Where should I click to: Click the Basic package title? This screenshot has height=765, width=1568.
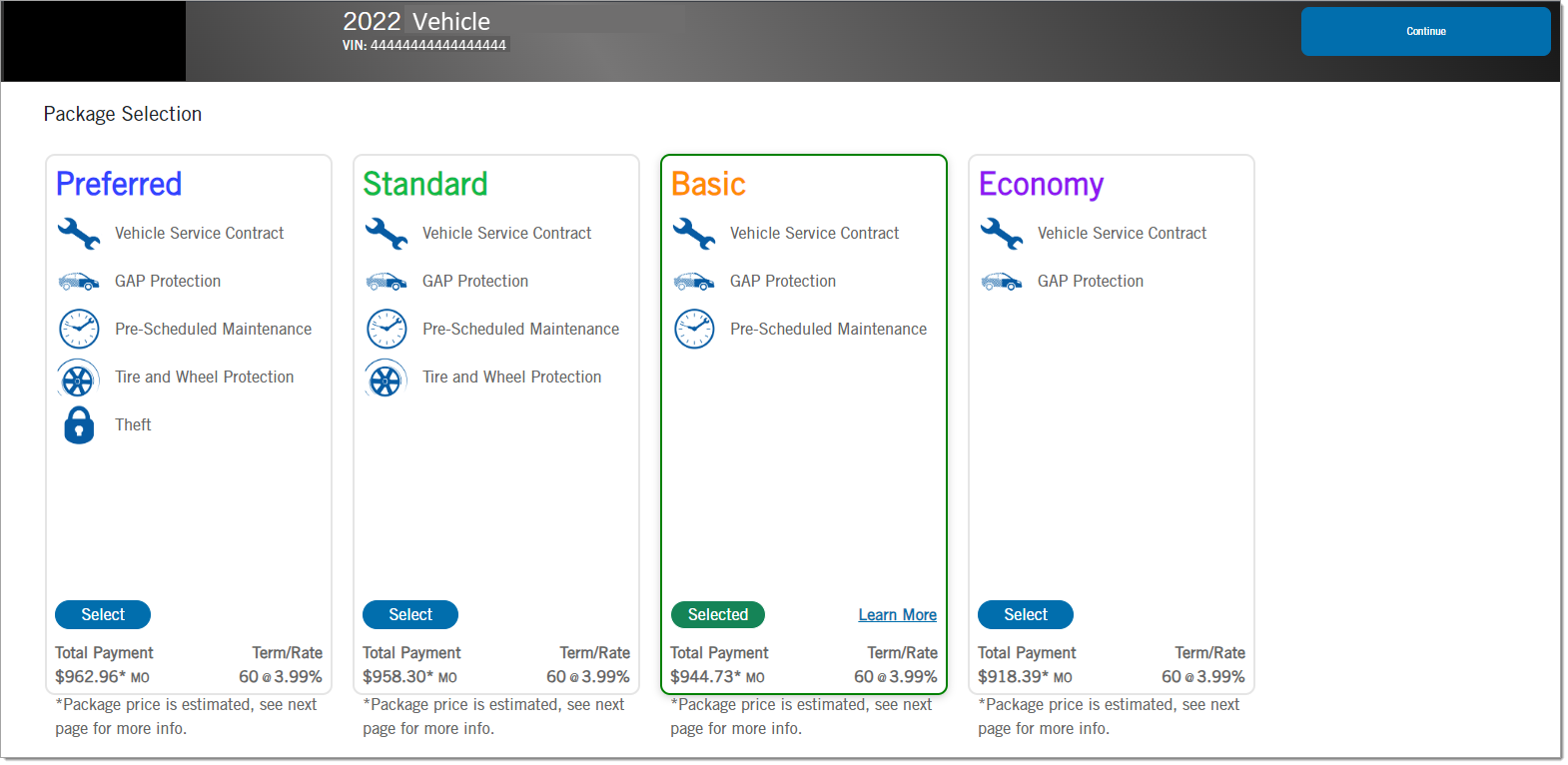pyautogui.click(x=708, y=184)
